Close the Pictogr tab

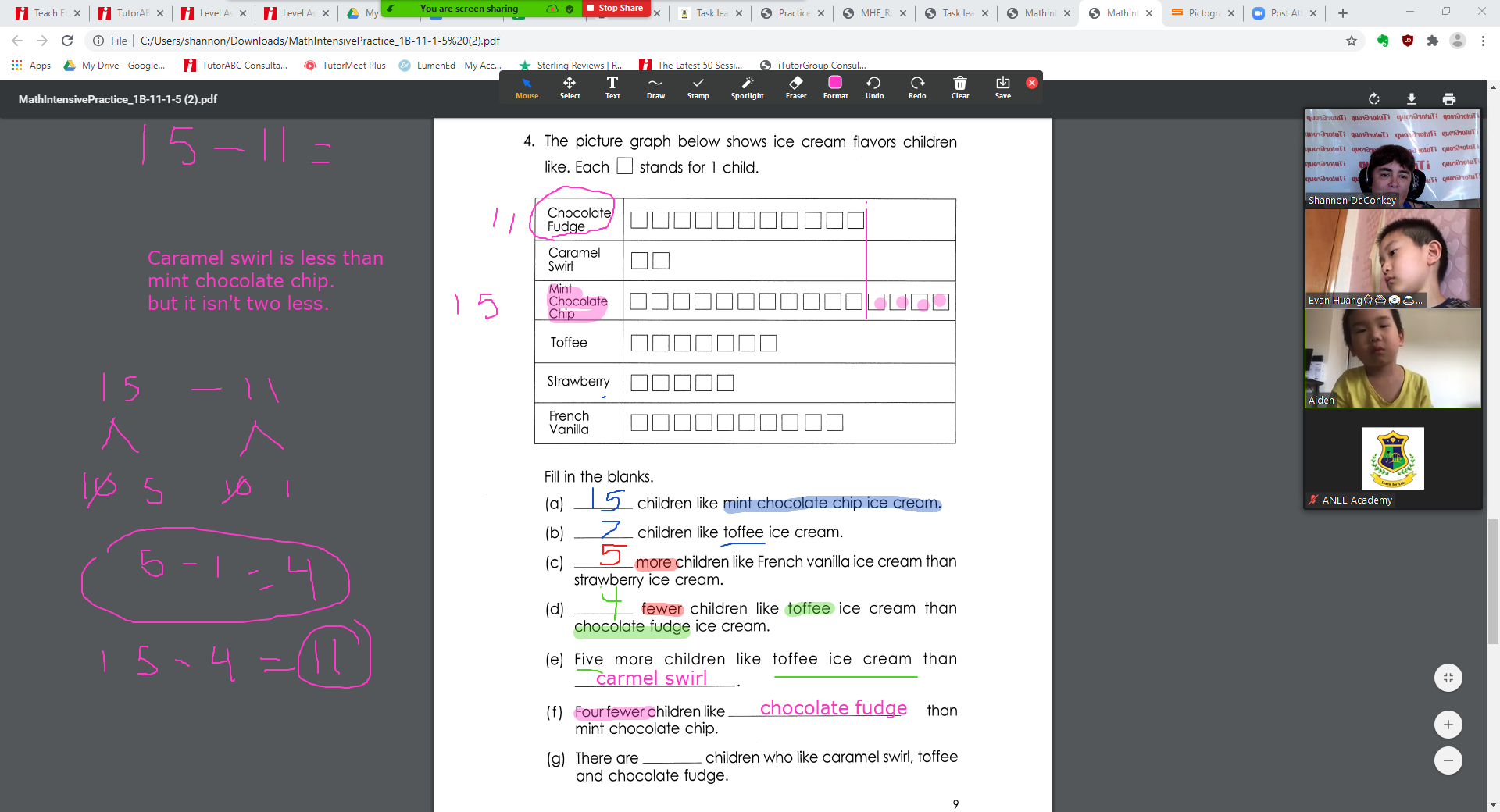1231,13
